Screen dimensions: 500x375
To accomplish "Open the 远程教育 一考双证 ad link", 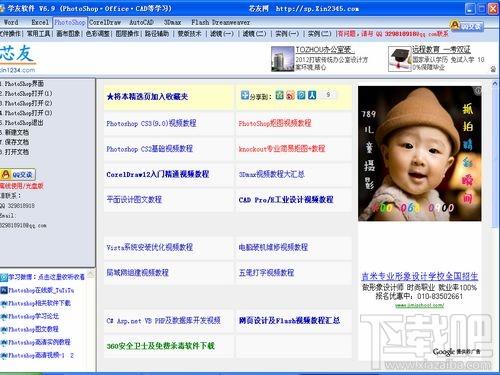I will point(441,50).
